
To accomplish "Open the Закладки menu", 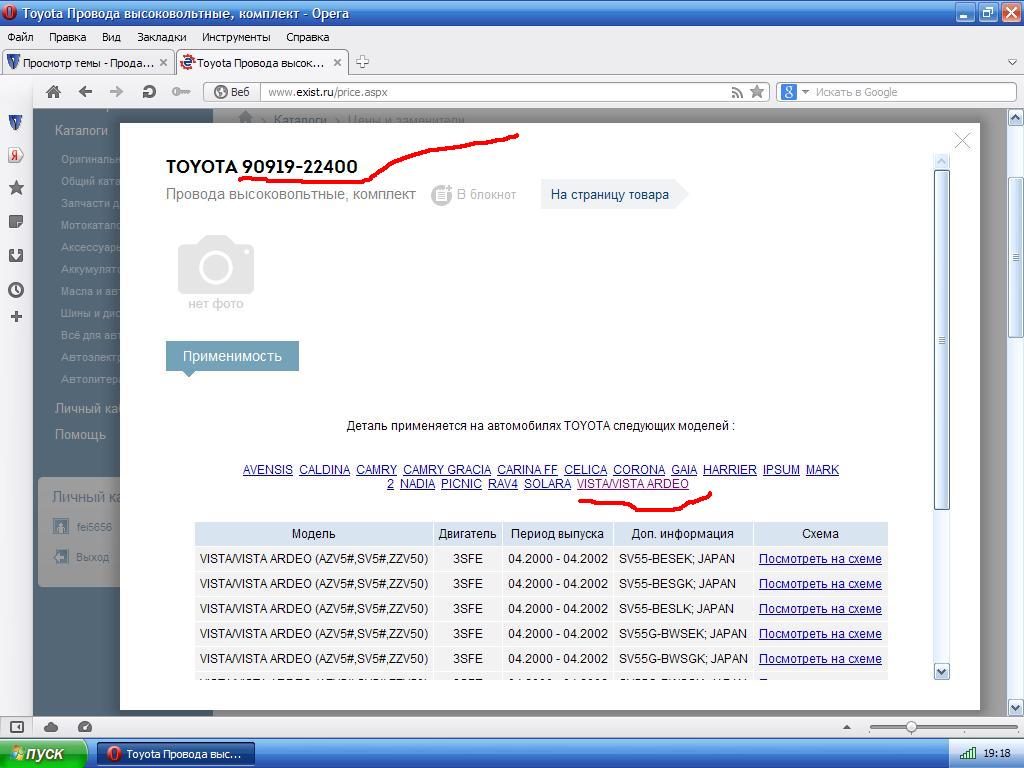I will (x=161, y=37).
